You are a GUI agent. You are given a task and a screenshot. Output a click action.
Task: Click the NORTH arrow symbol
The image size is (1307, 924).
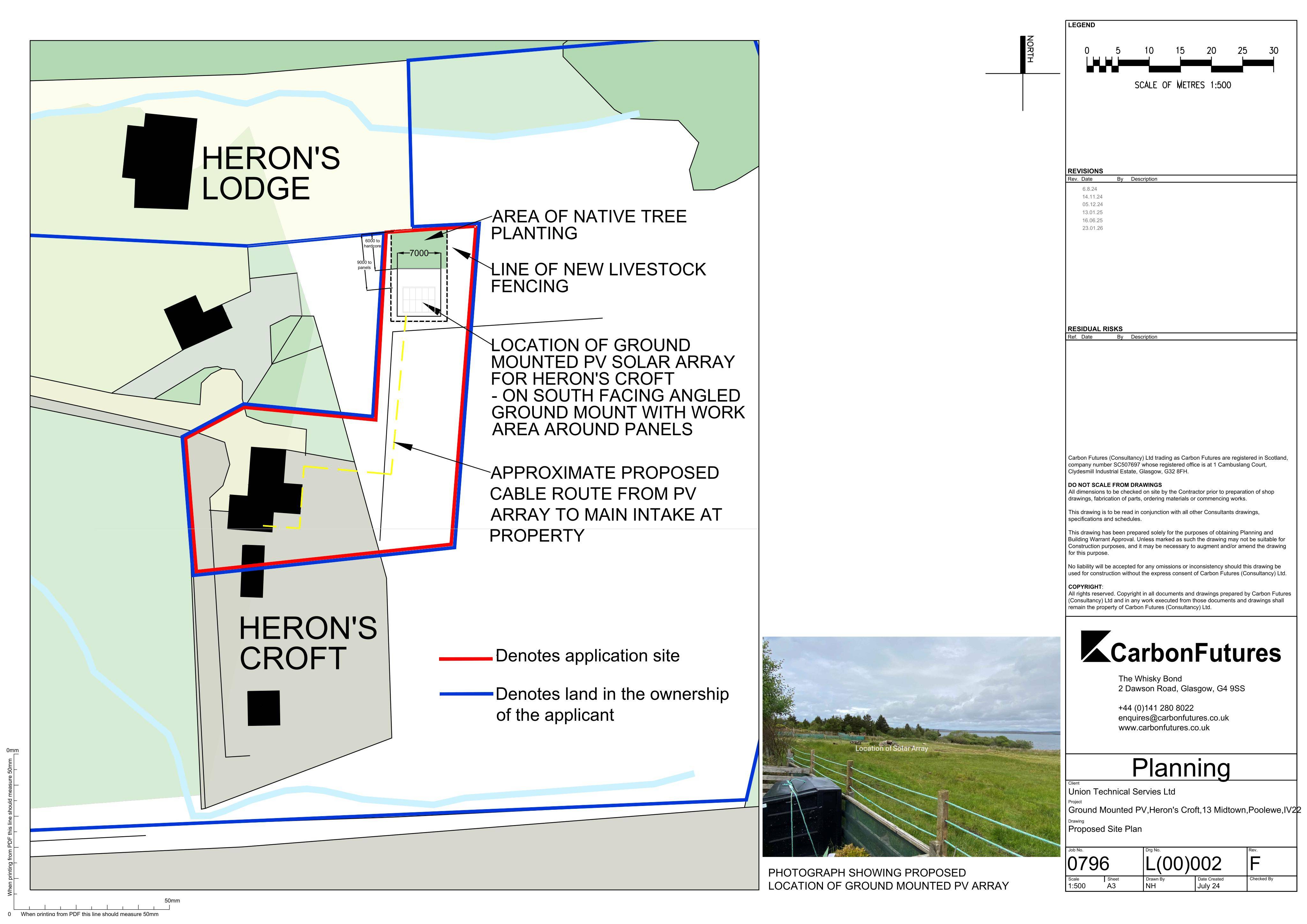(1024, 73)
